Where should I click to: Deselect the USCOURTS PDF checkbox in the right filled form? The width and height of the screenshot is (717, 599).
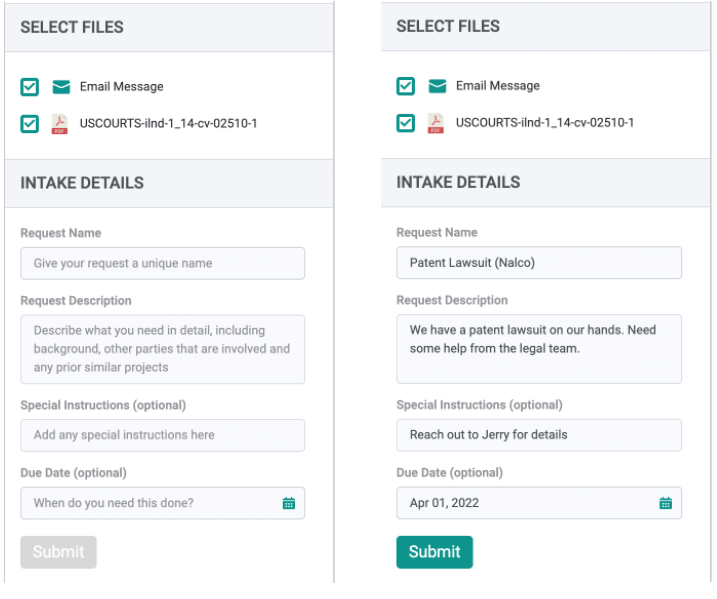[x=406, y=123]
